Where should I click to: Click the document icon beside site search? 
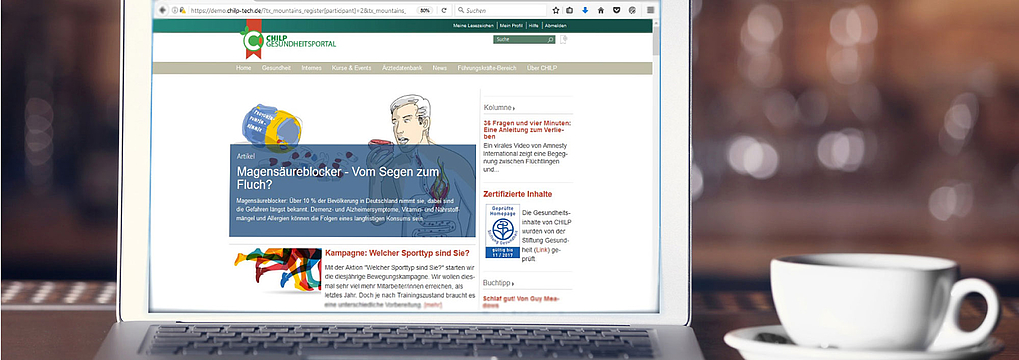pyautogui.click(x=563, y=40)
